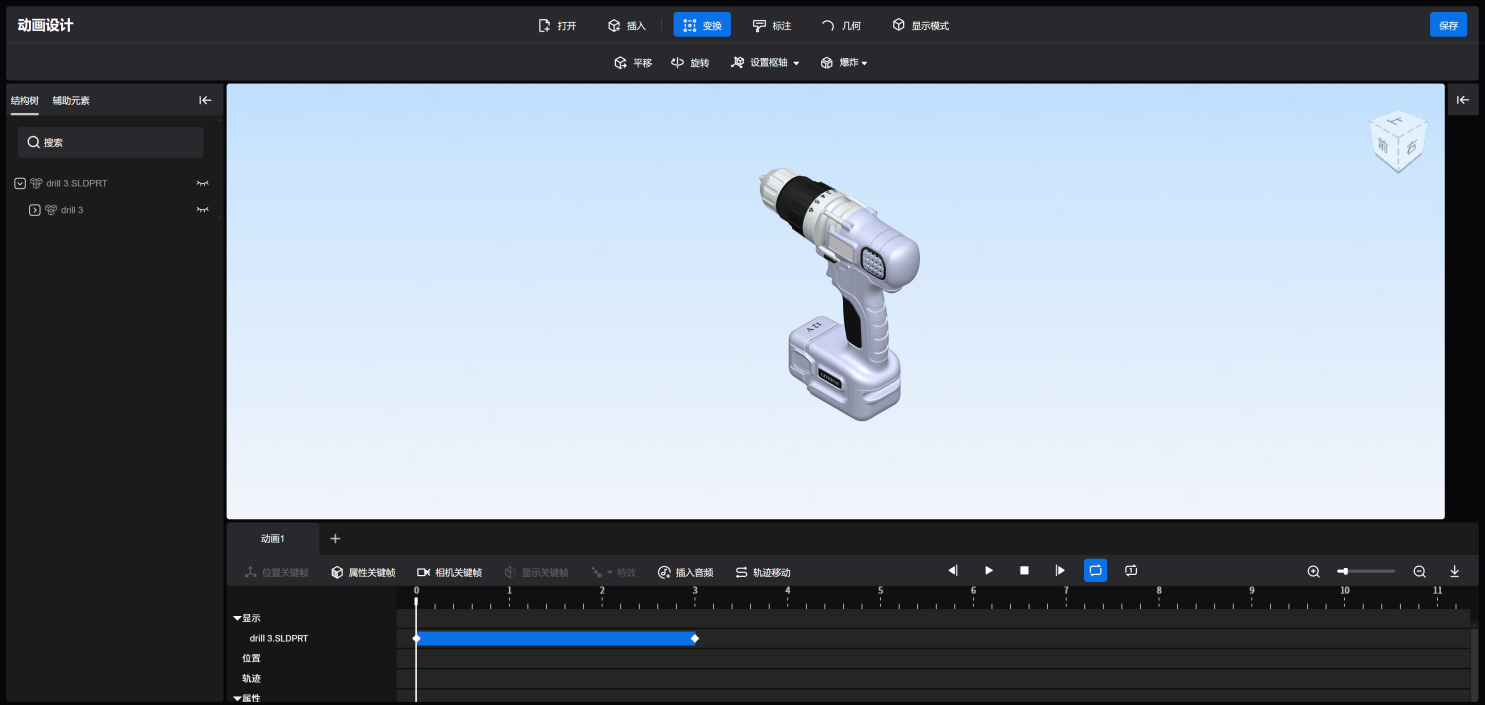Toggle play-once mode

pyautogui.click(x=1131, y=570)
